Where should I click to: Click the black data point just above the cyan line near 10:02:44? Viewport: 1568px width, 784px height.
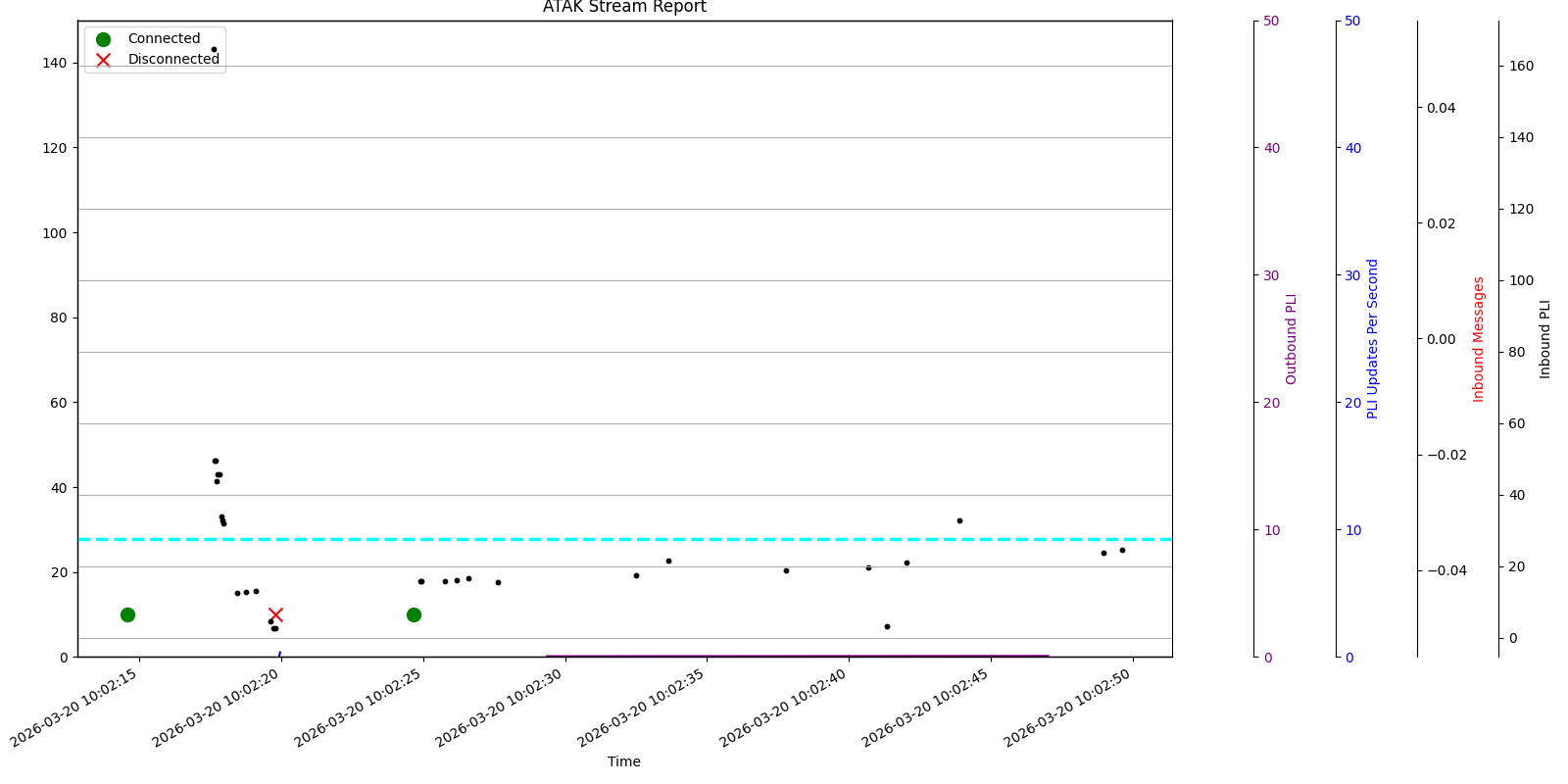pyautogui.click(x=959, y=520)
